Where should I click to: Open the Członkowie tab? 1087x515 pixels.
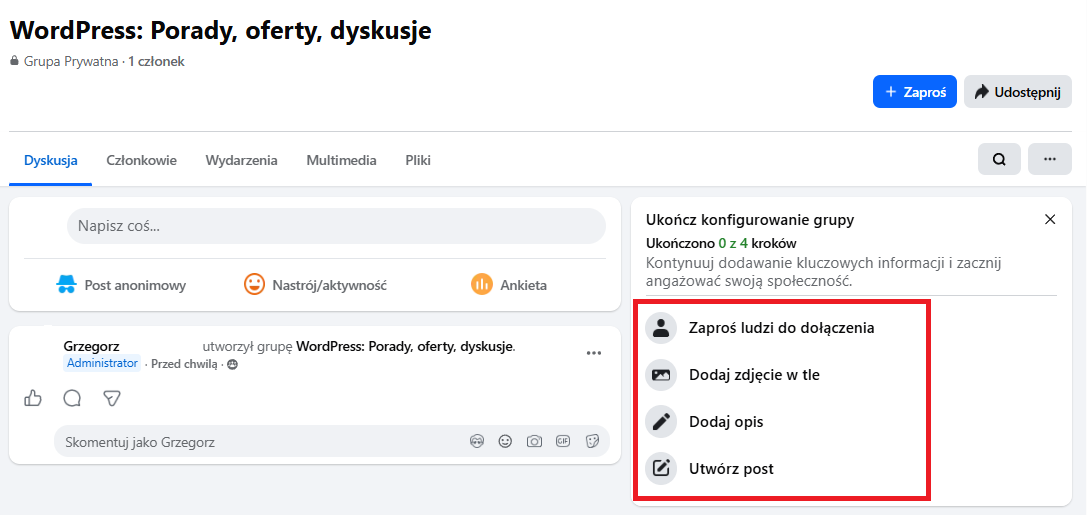141,161
